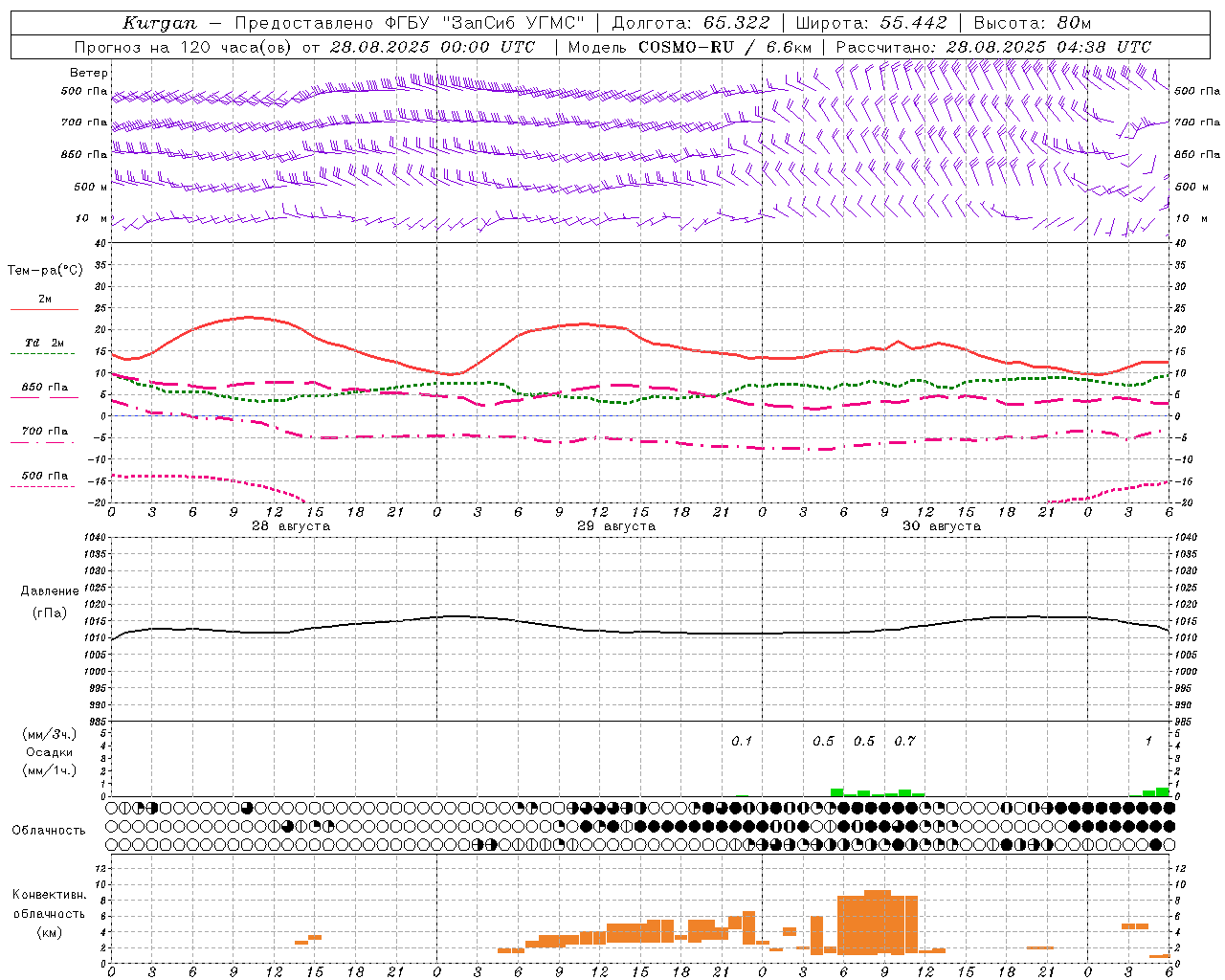Click the "Модель COSMO-RU / 6.6км" text
The height and width of the screenshot is (980, 1225).
point(690,47)
